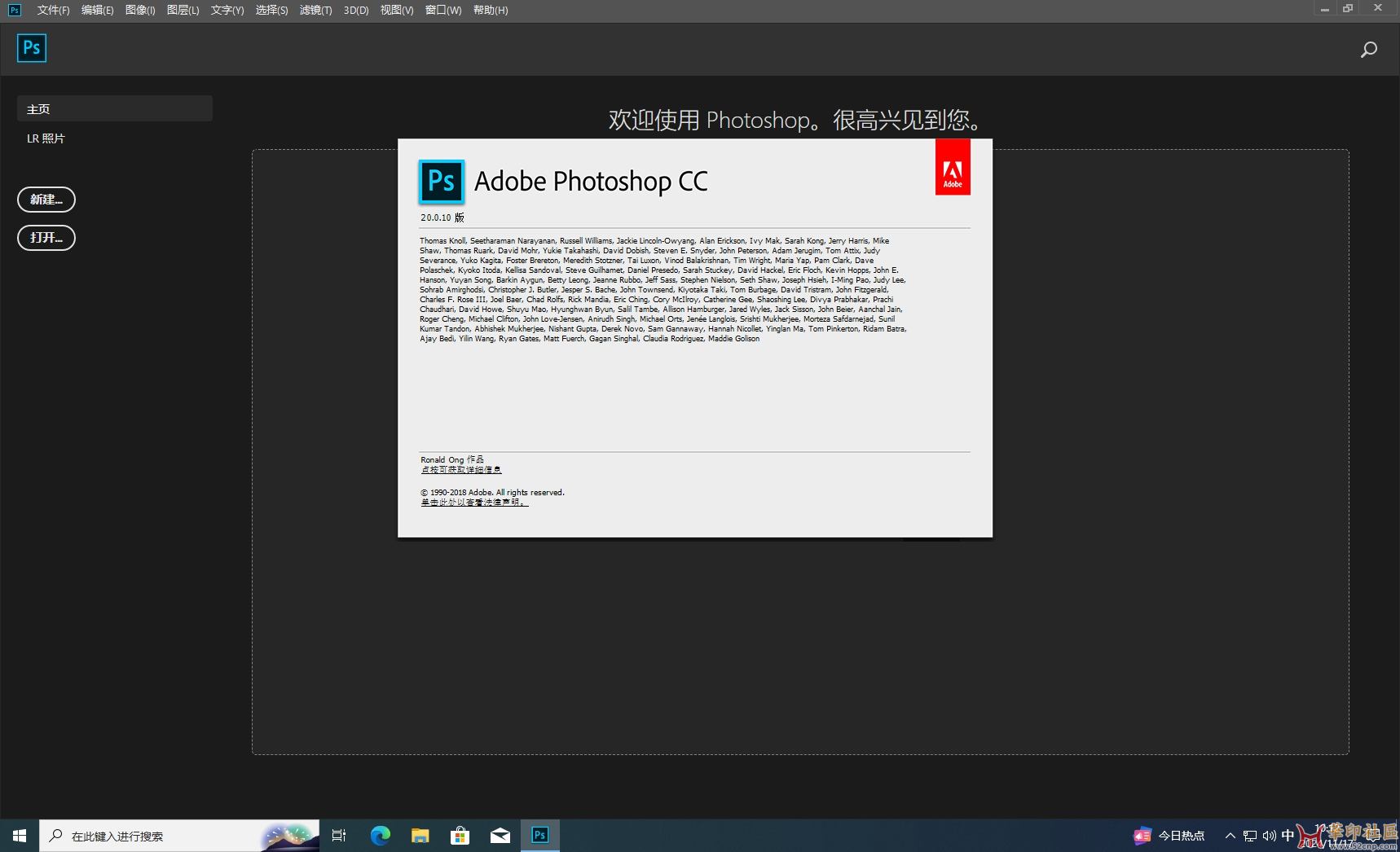
Task: Click the 点按可获取详细信息 link
Action: pyautogui.click(x=461, y=470)
